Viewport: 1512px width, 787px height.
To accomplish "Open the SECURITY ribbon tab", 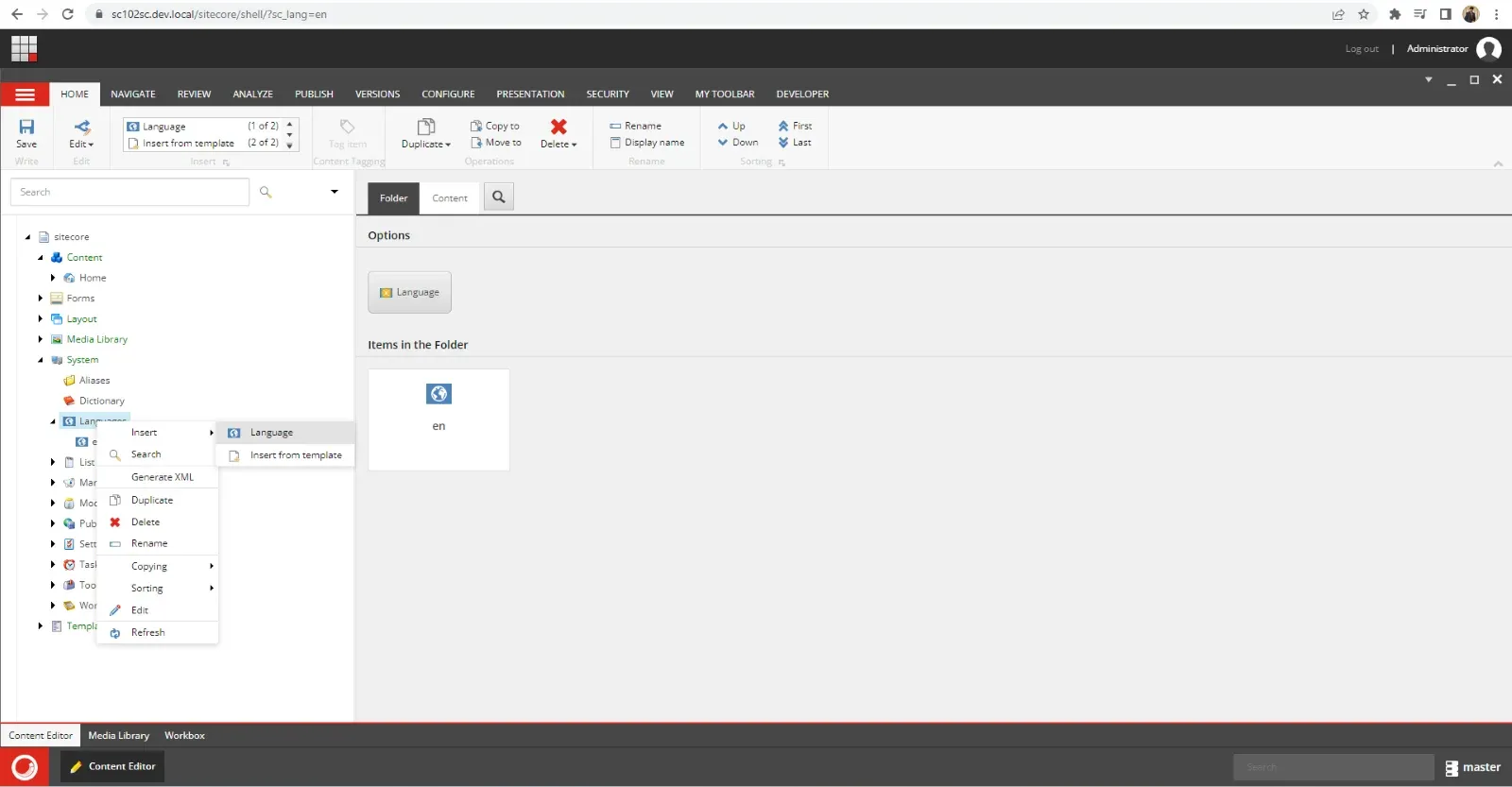I will [x=608, y=94].
